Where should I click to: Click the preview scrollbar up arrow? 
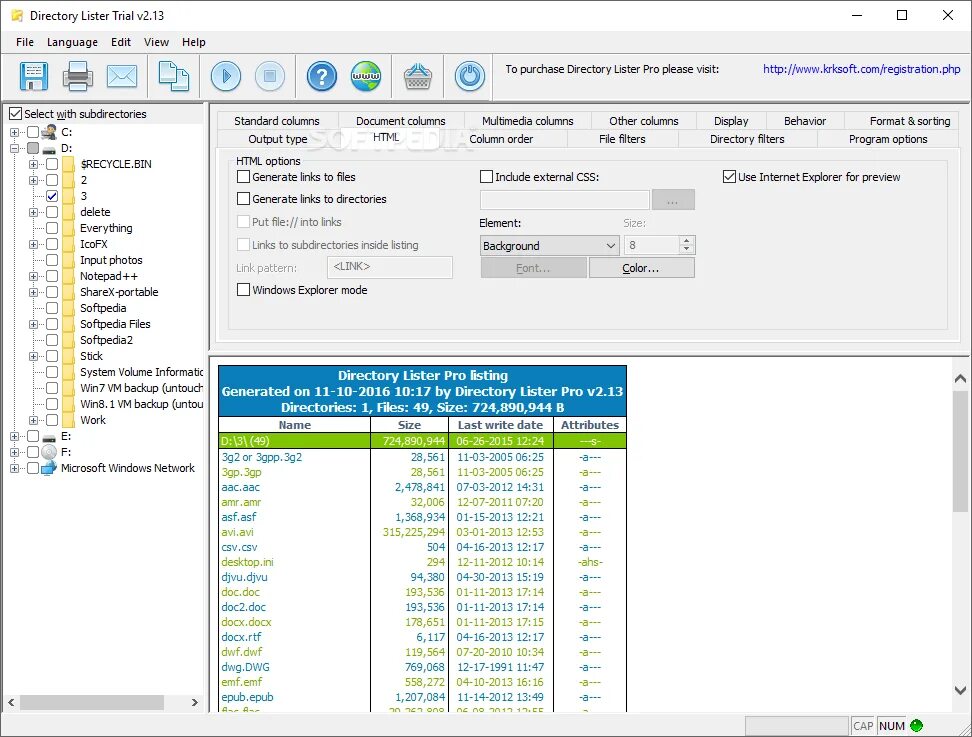click(x=960, y=379)
